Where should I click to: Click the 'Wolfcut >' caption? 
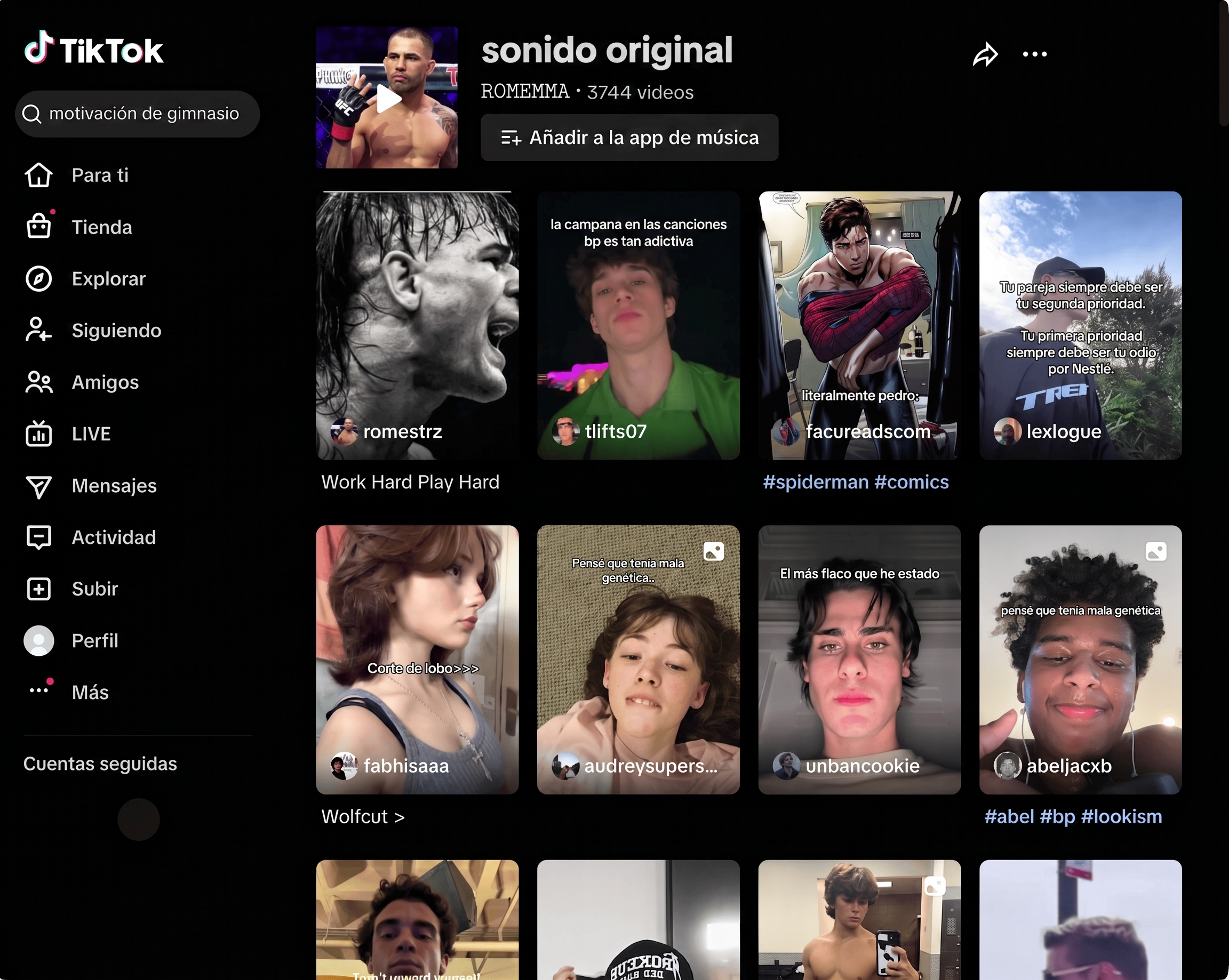point(363,816)
